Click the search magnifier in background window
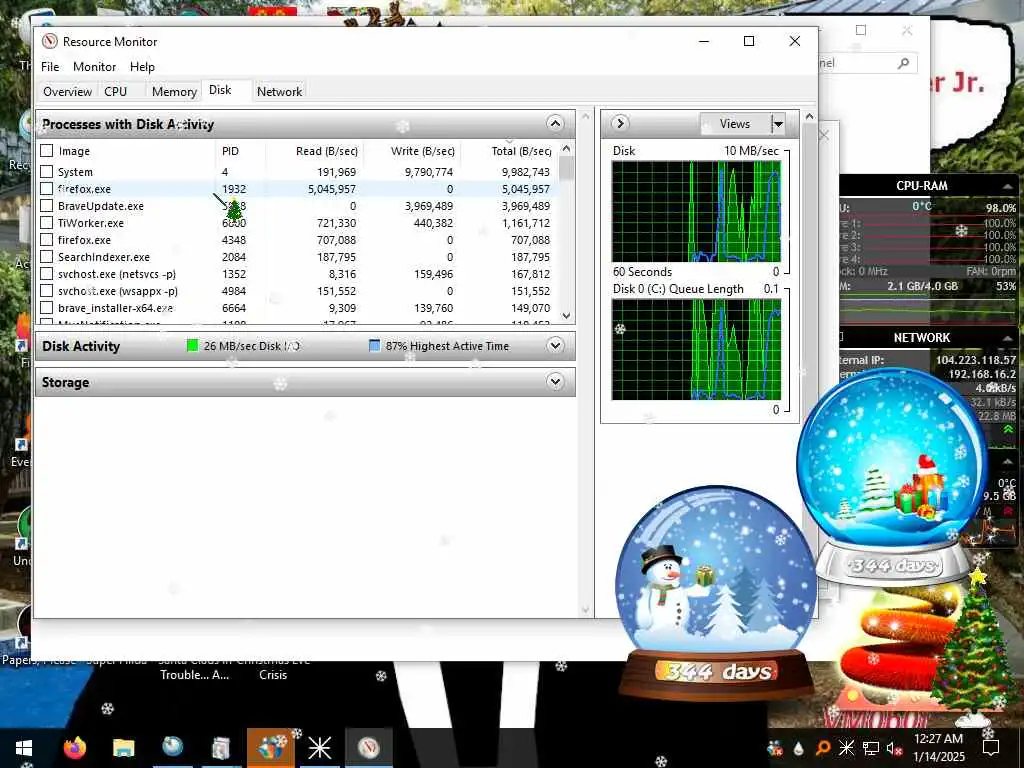The height and width of the screenshot is (768, 1024). 903,63
